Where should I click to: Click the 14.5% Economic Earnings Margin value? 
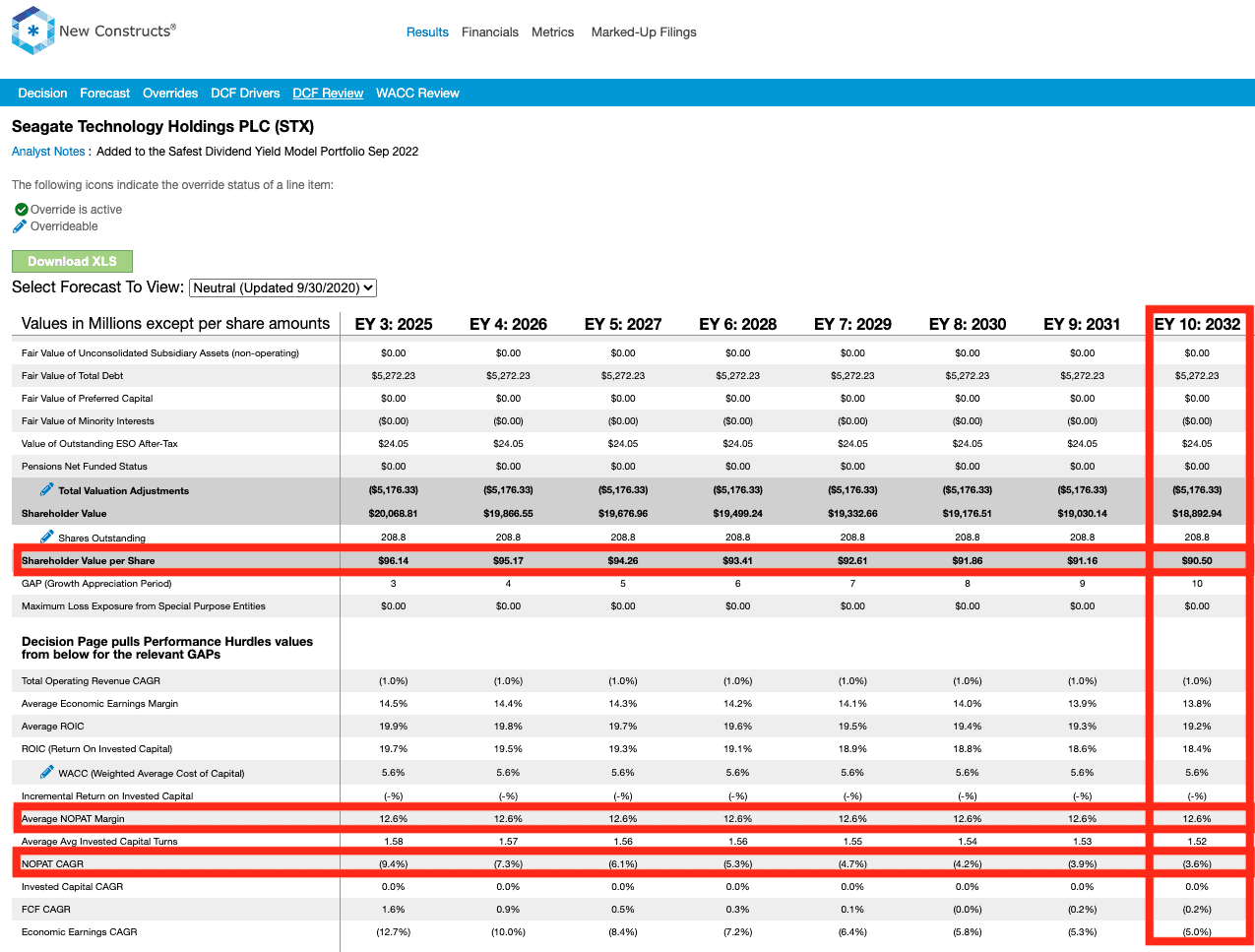click(x=394, y=704)
